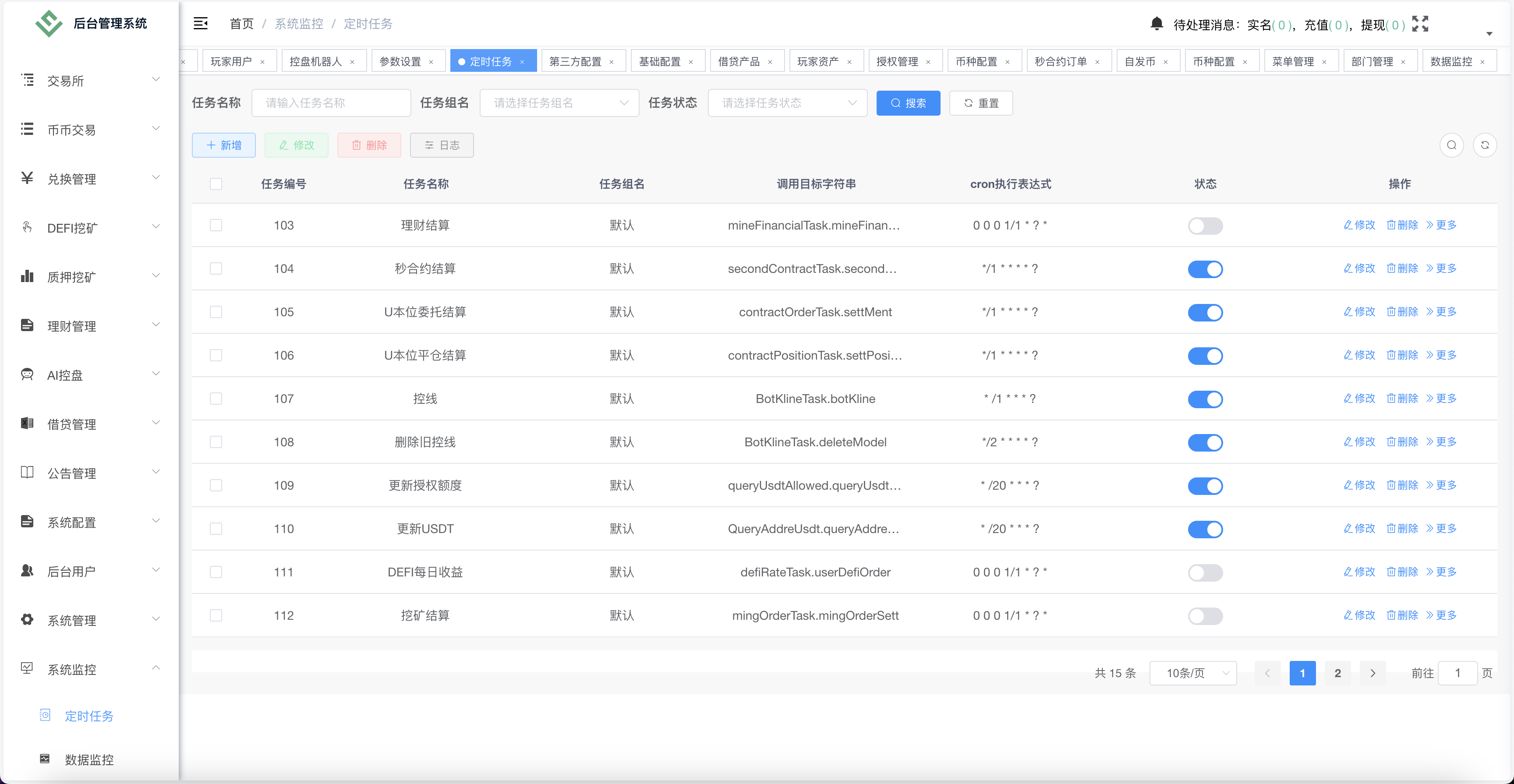Click the 搜索 search button
This screenshot has width=1514, height=784.
[908, 103]
